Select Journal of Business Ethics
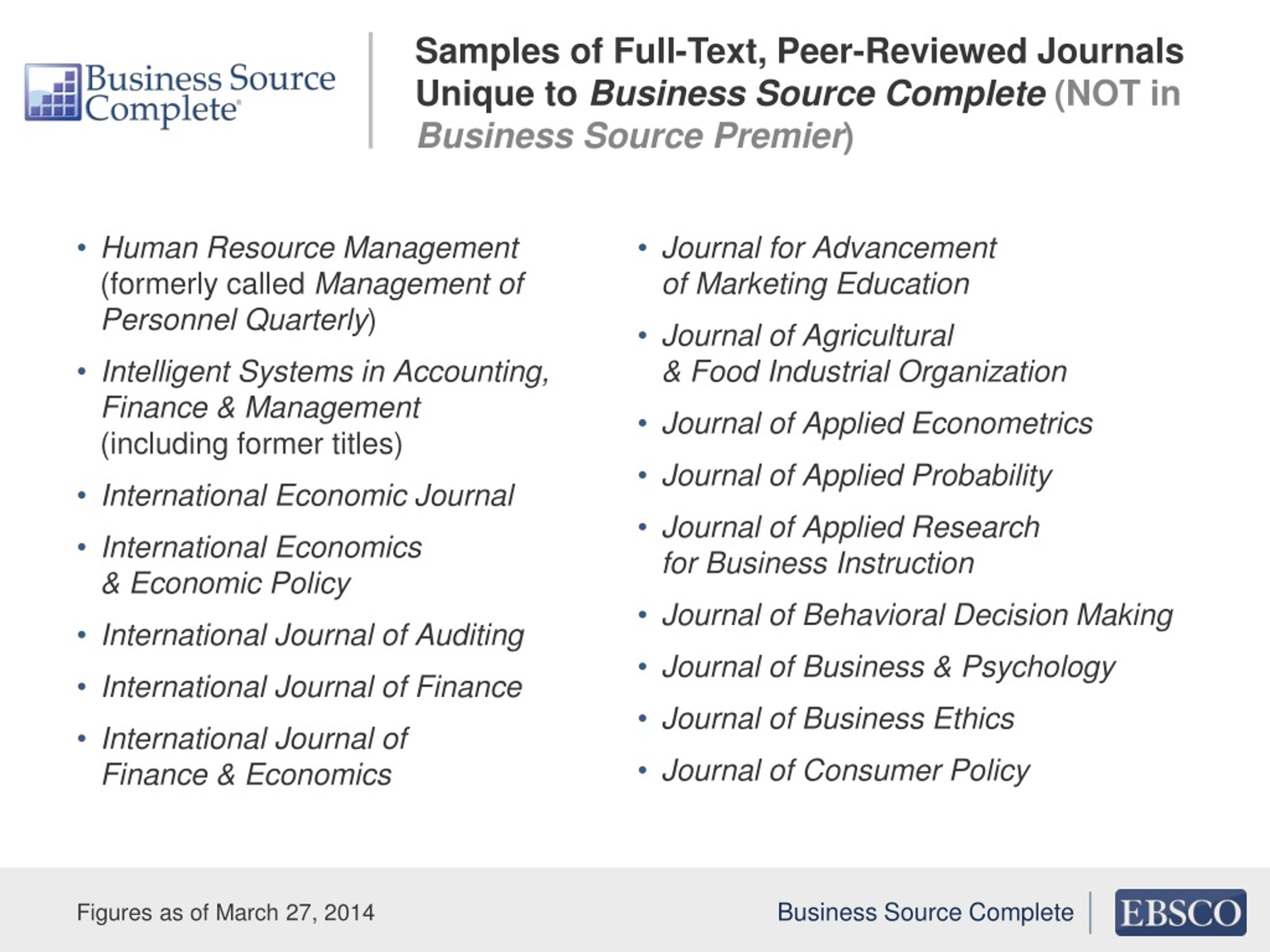The width and height of the screenshot is (1270, 952). (838, 718)
